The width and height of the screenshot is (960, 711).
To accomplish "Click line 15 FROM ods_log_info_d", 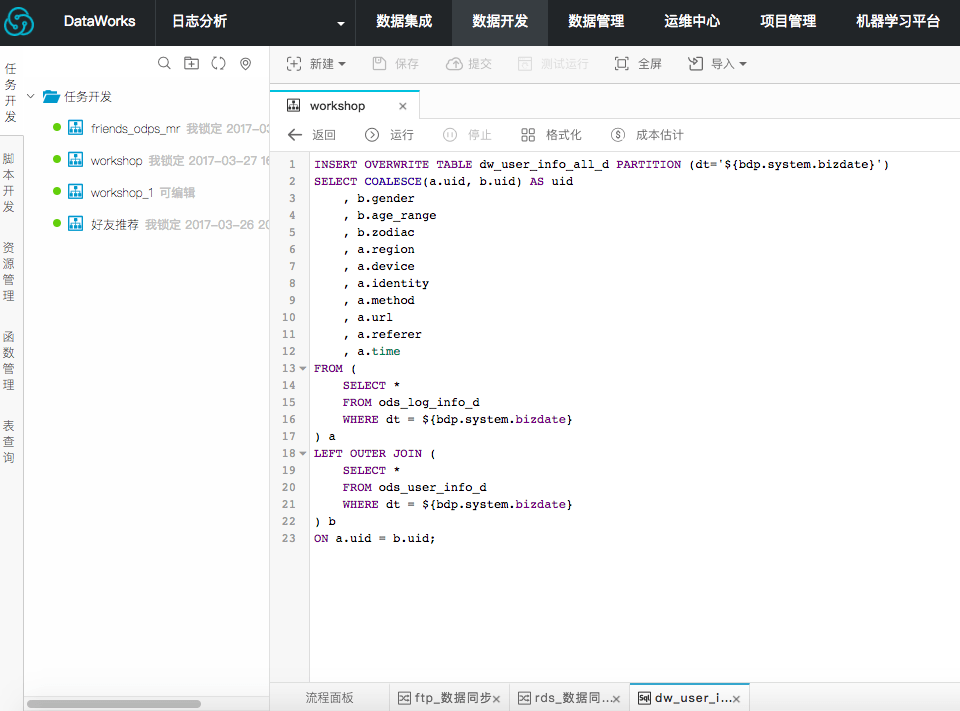I will [411, 402].
